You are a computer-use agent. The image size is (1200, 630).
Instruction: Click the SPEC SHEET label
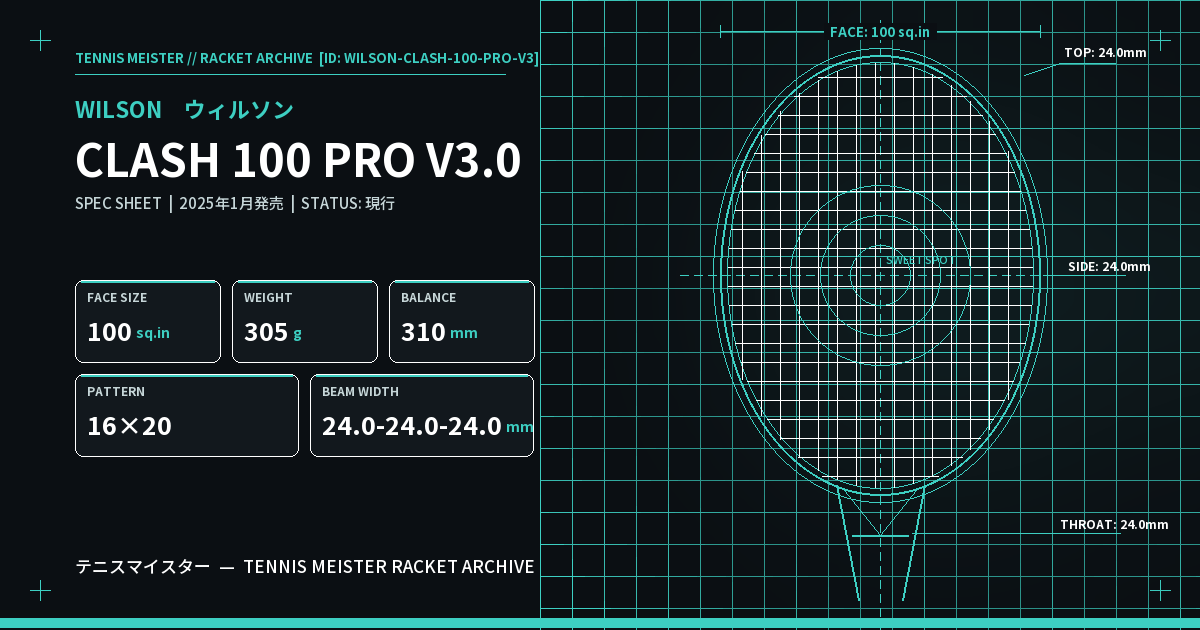click(118, 203)
